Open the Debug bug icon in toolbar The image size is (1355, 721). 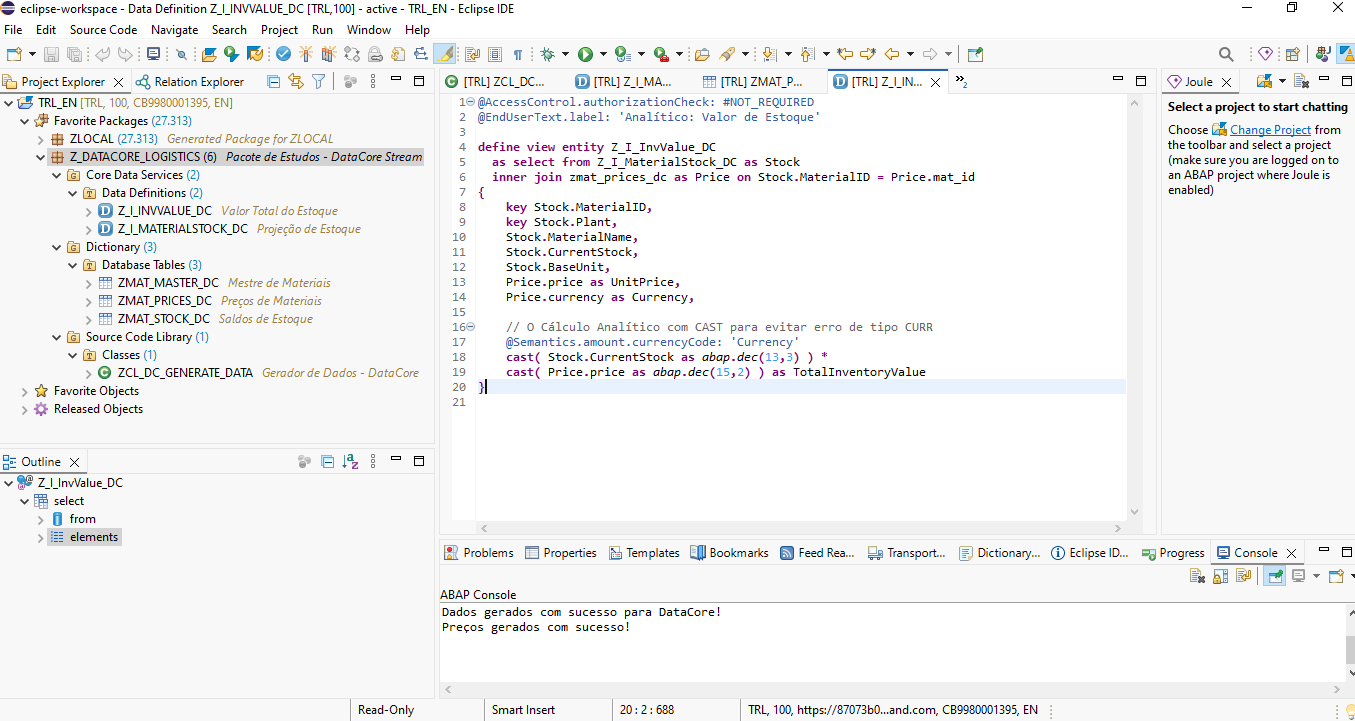coord(547,54)
